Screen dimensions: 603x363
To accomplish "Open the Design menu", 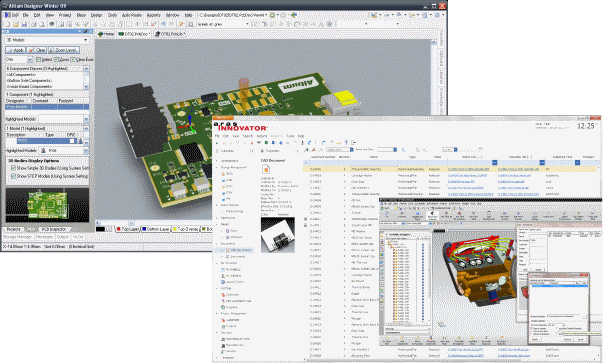I will (x=96, y=15).
